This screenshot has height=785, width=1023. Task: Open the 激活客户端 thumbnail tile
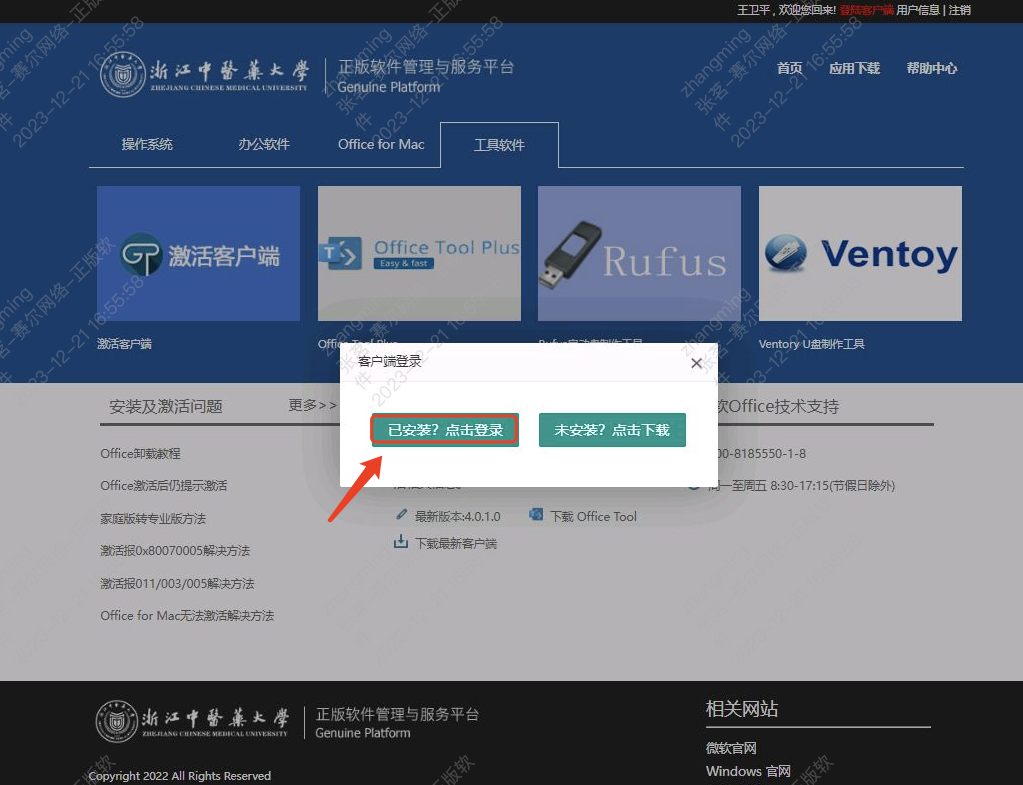[198, 253]
